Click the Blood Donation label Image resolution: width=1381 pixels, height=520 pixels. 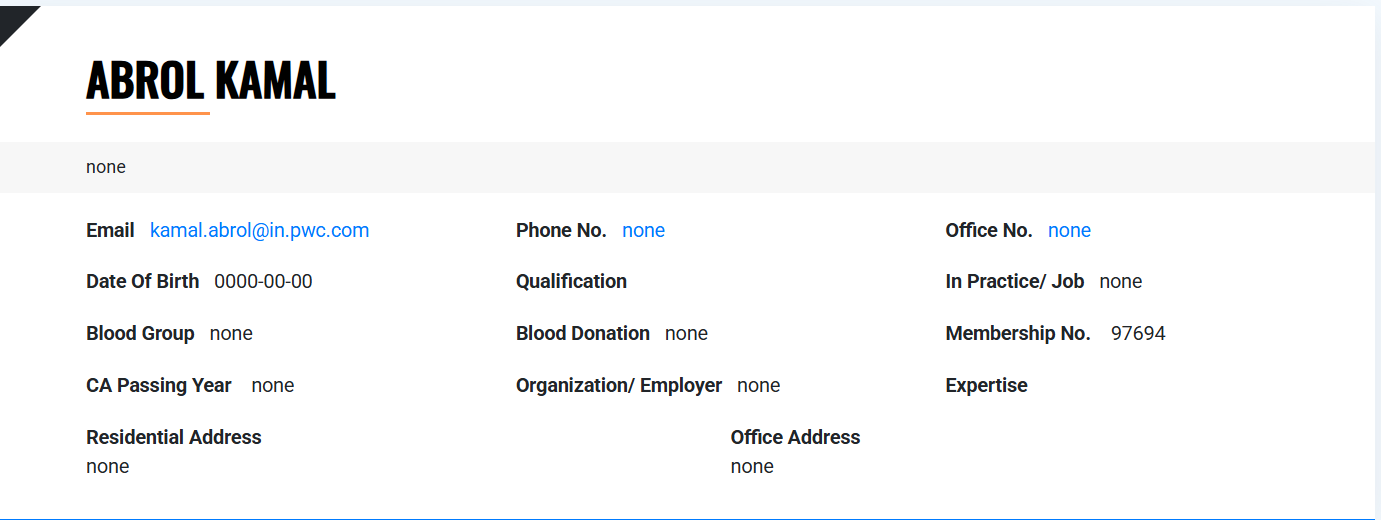[x=583, y=334]
